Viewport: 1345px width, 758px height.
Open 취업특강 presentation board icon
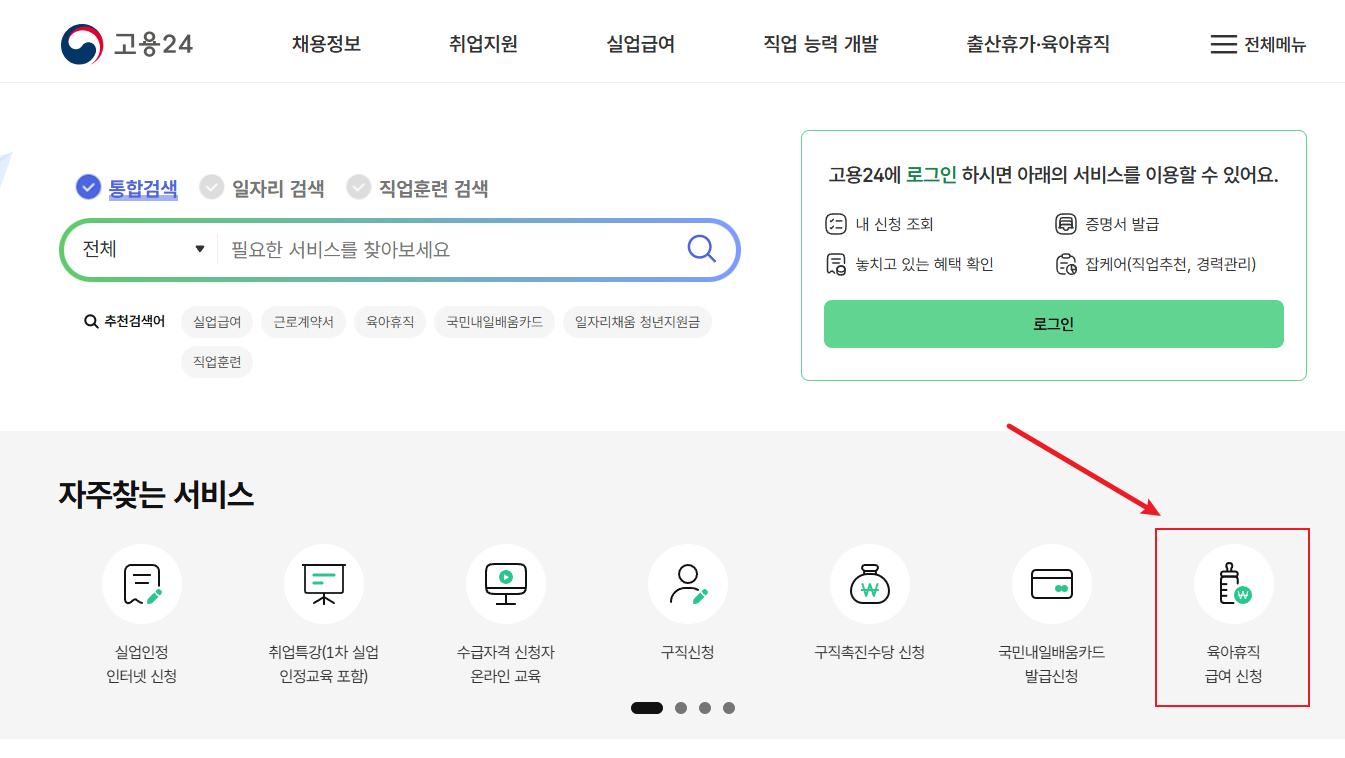click(324, 583)
